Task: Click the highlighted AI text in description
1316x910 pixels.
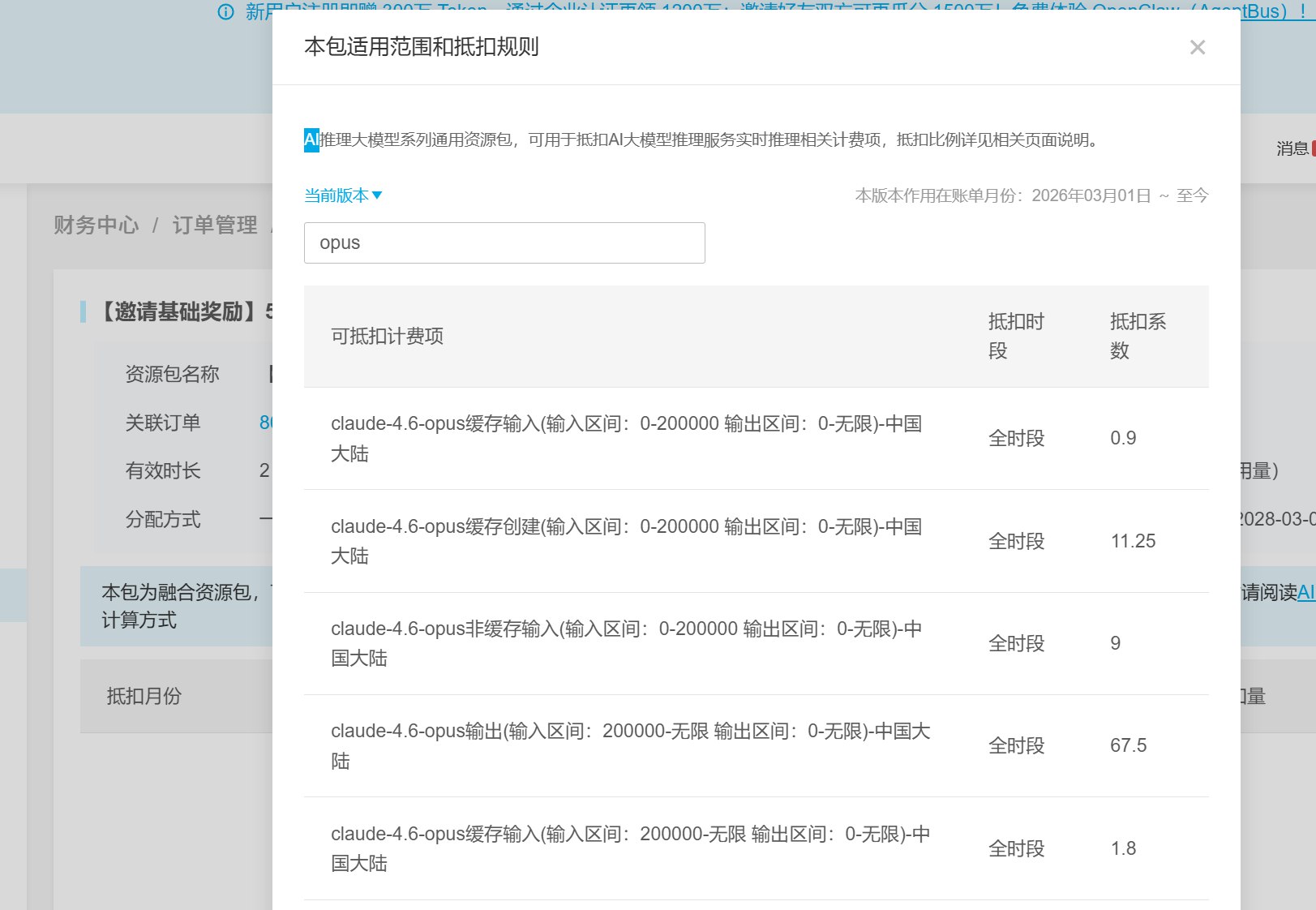Action: pyautogui.click(x=311, y=140)
